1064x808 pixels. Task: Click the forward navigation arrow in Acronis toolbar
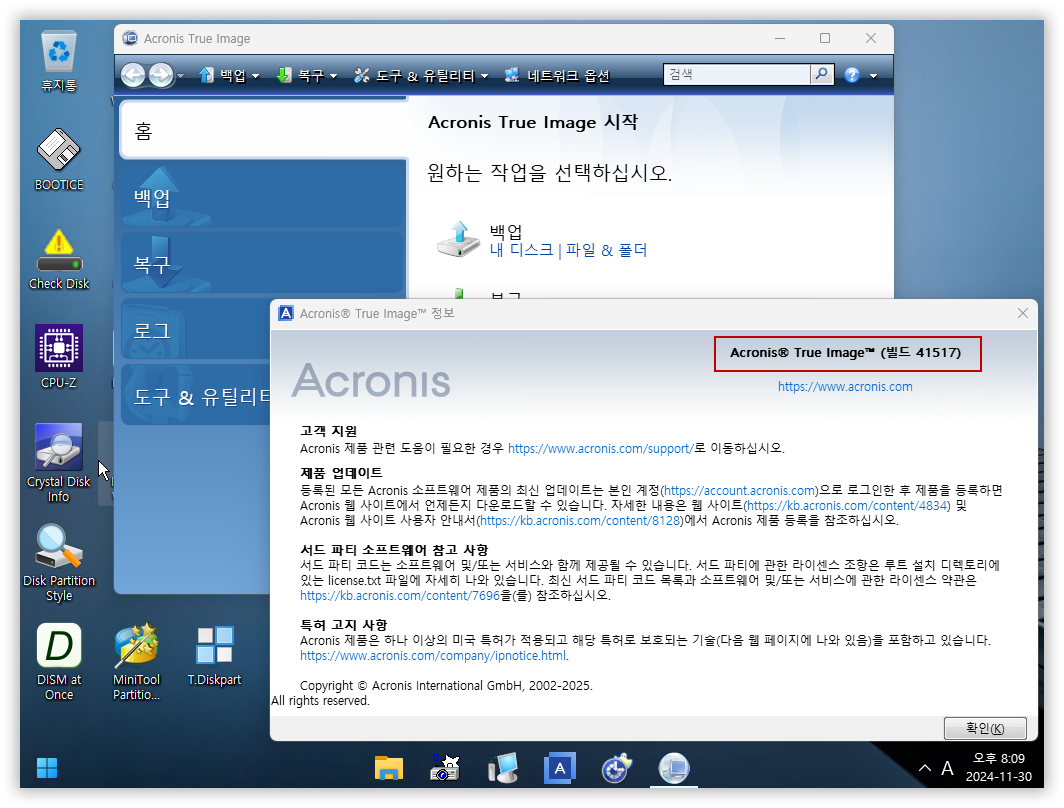(x=161, y=75)
